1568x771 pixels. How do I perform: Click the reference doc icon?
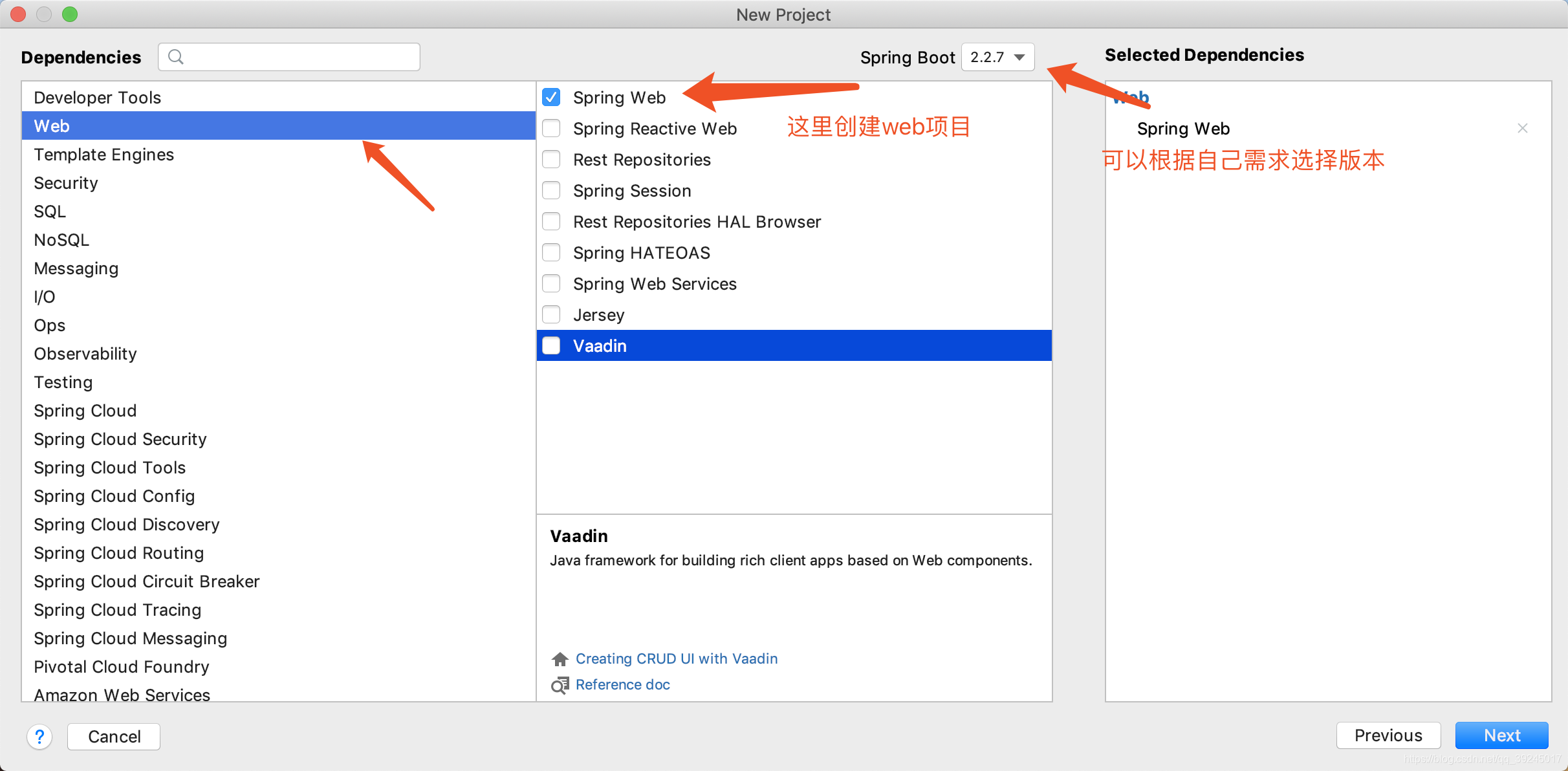click(560, 685)
